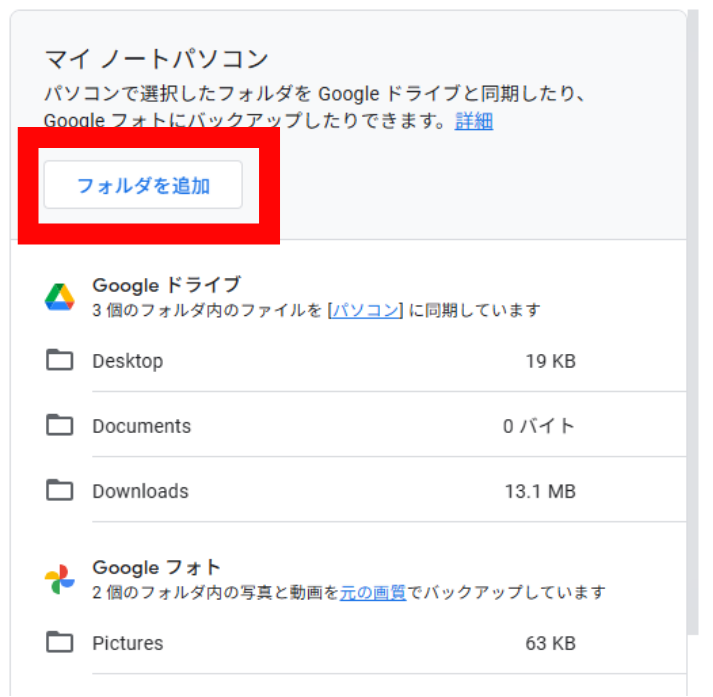
Task: Click the Pictures folder icon
Action: pyautogui.click(x=60, y=642)
